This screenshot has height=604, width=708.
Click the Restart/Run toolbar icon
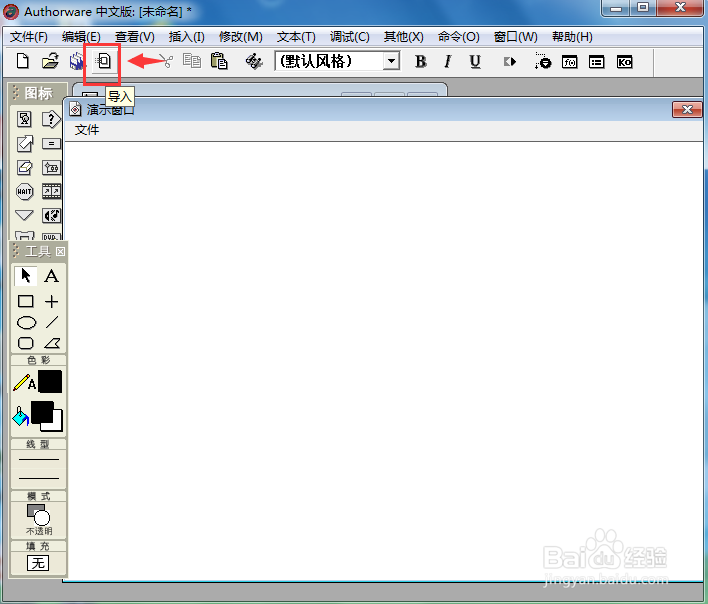point(510,61)
